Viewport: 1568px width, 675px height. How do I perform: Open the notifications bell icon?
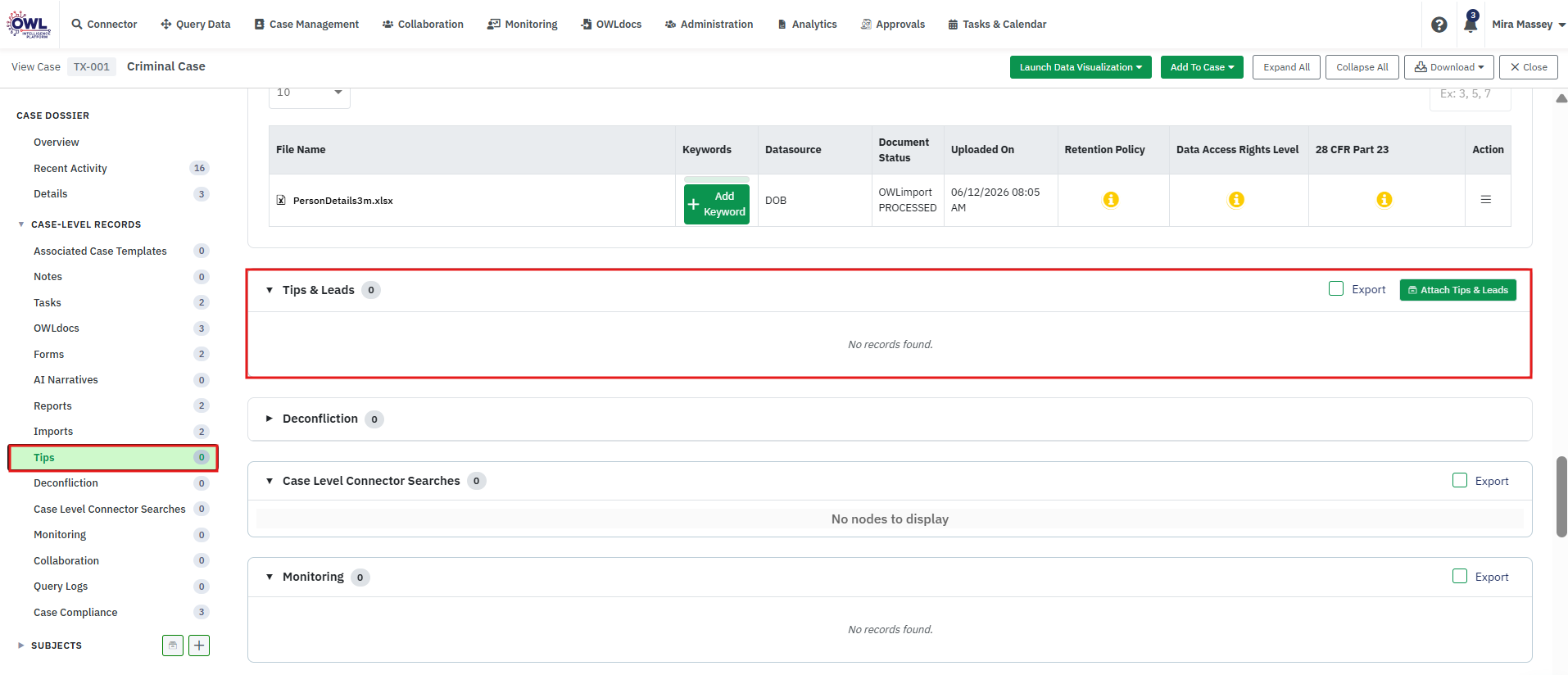(1471, 23)
